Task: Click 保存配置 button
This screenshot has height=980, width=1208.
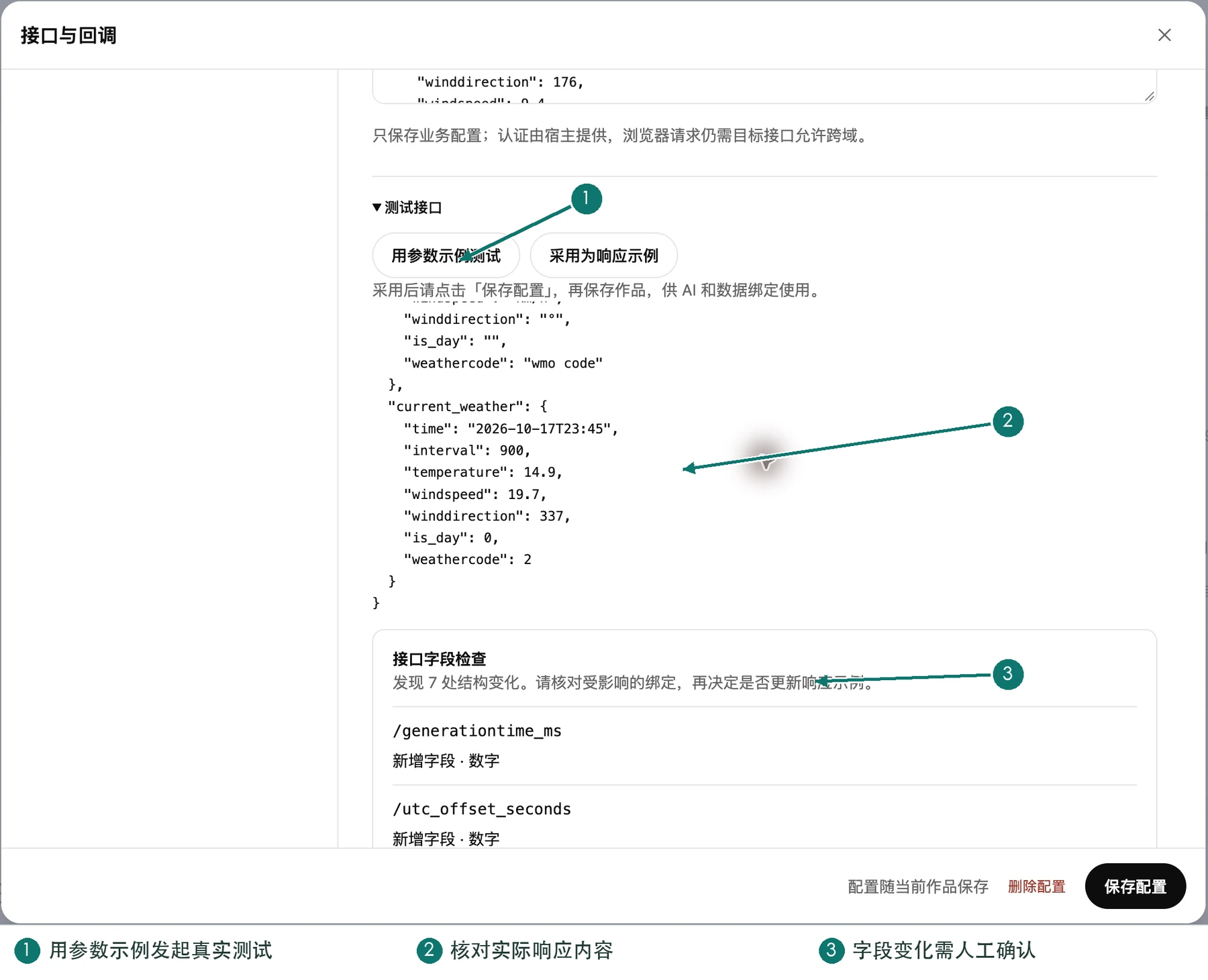Action: click(x=1136, y=886)
